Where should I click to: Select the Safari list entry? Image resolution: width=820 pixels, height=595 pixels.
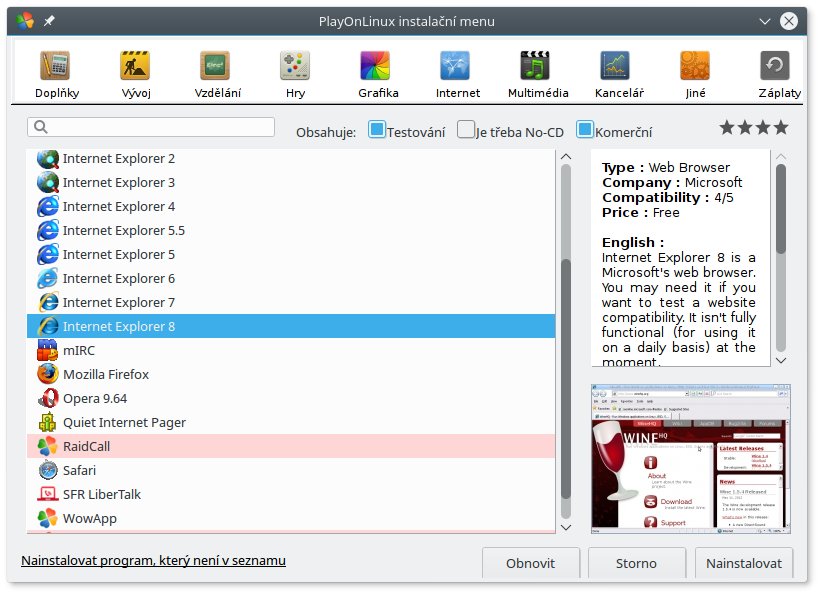[x=291, y=471]
